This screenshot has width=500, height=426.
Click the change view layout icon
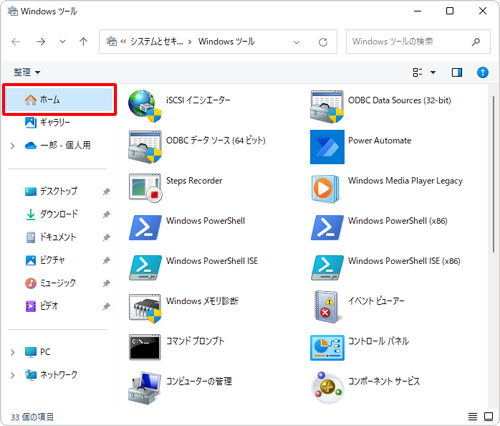[x=417, y=72]
